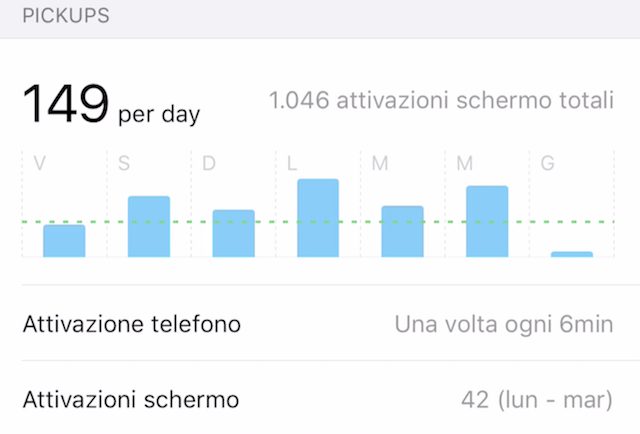Tap the 149 per day figure
This screenshot has height=434, width=640.
click(x=111, y=104)
